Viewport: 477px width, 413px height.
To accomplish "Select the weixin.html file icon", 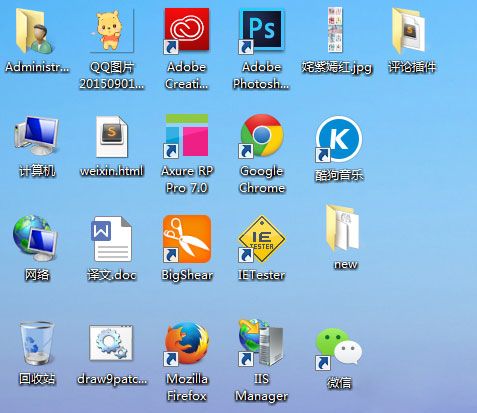I will click(x=112, y=137).
